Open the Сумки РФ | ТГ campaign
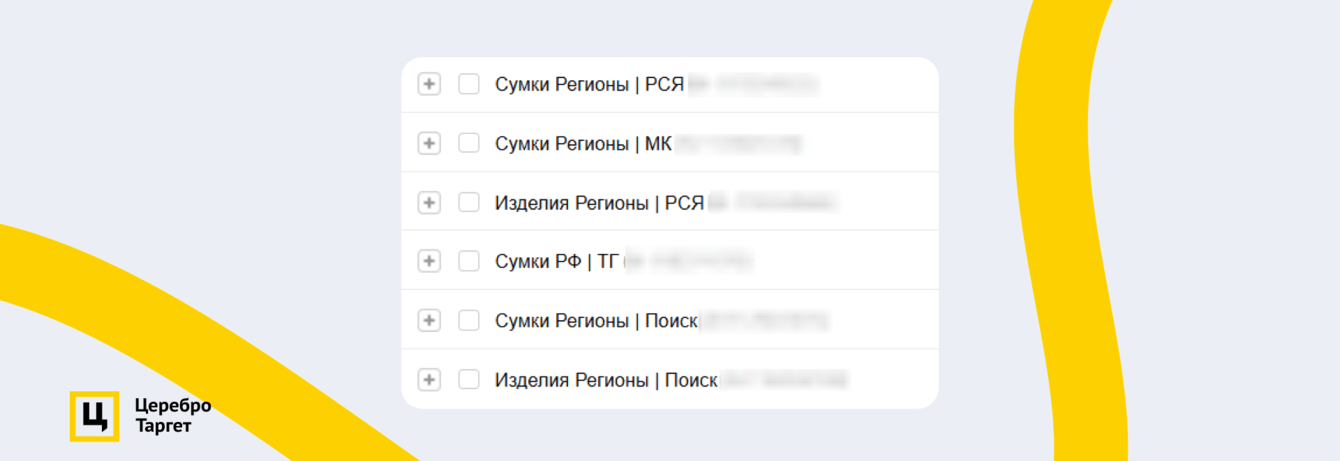1340x461 pixels. point(556,262)
